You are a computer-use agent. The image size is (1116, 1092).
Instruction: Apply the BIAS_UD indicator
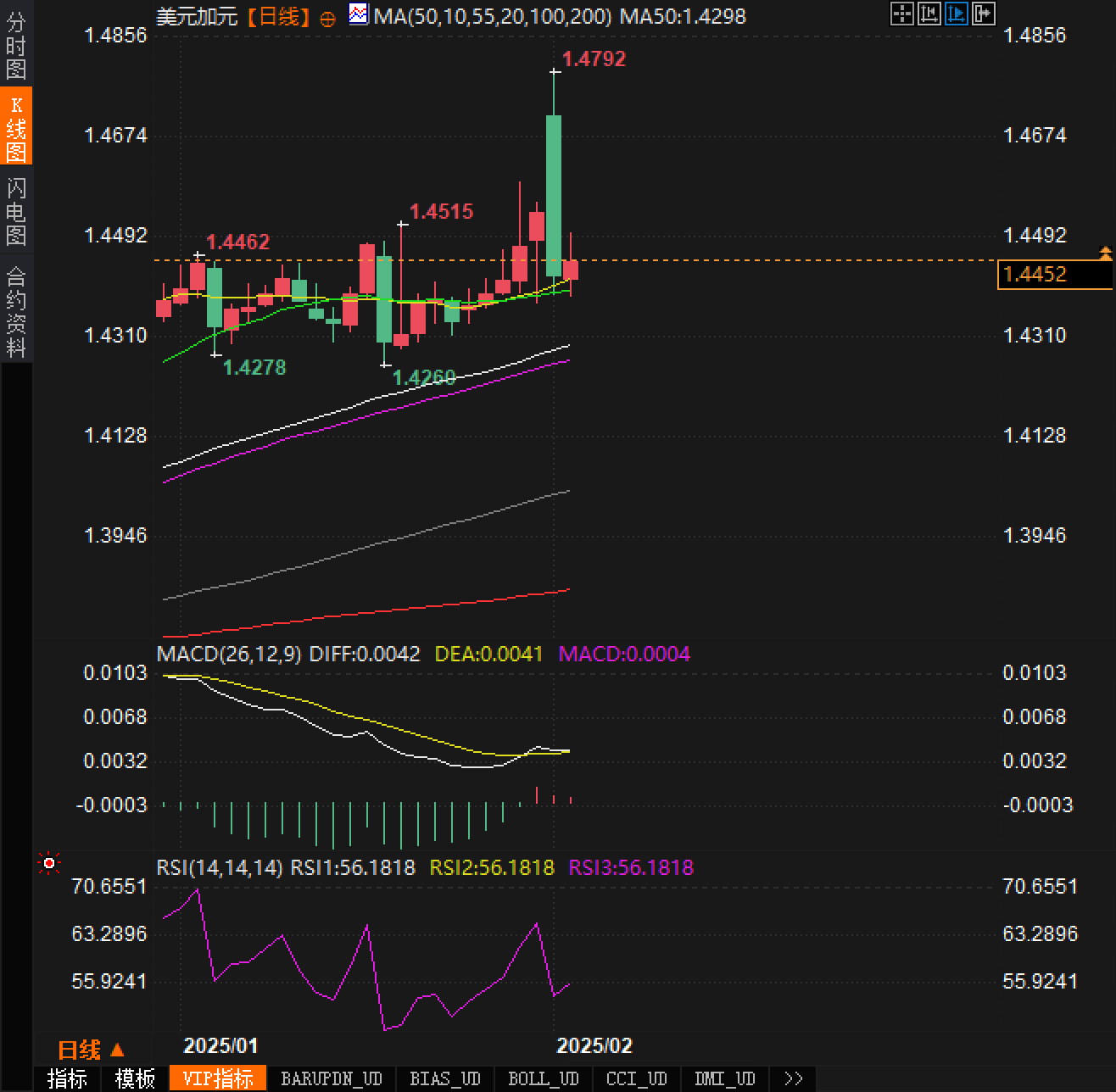445,1078
